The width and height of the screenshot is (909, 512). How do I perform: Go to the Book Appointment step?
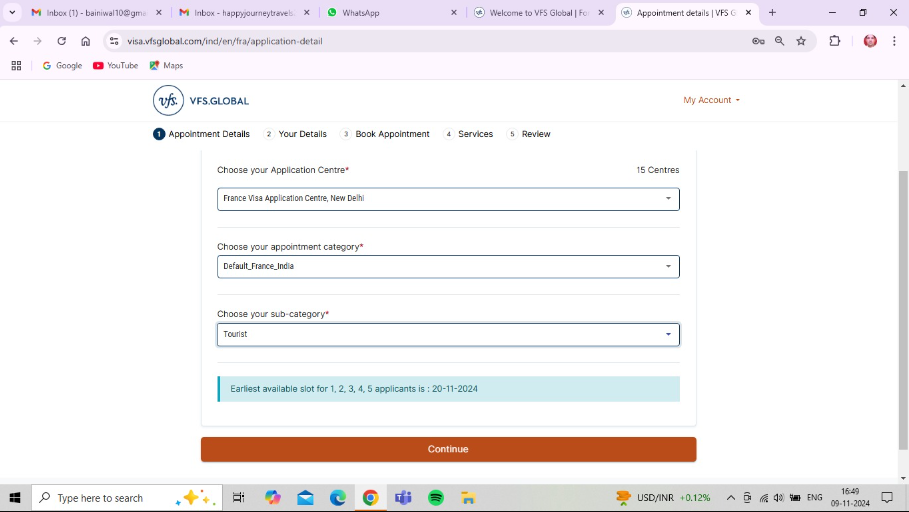click(385, 134)
